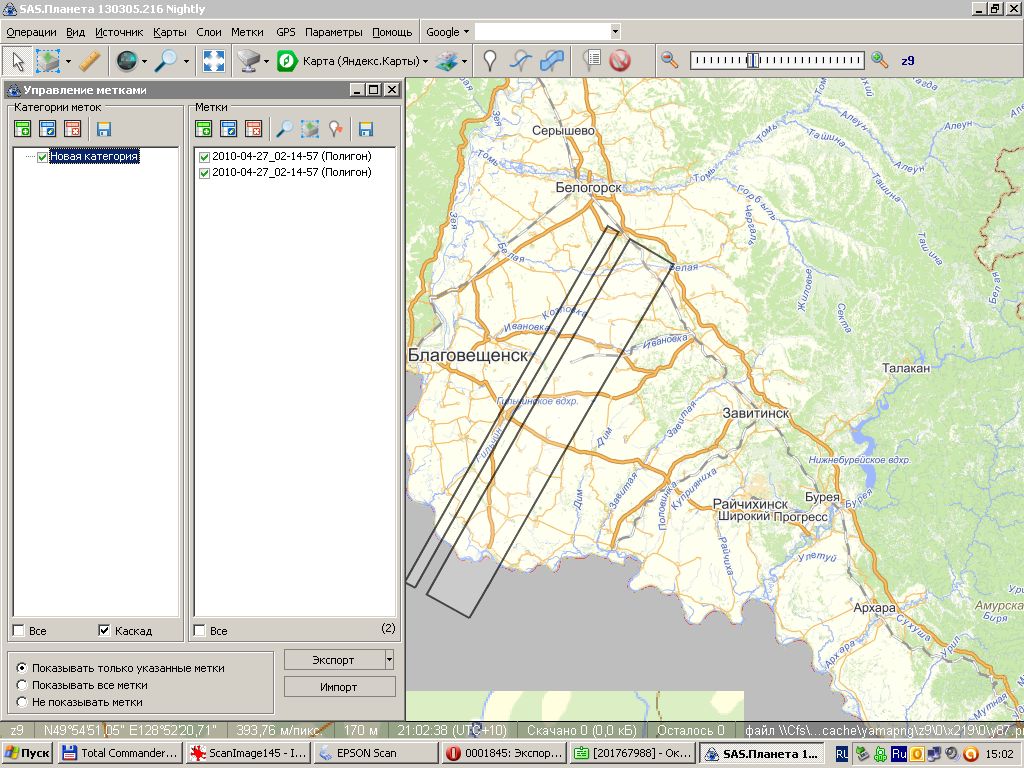Add a new category in Категории меток

22,128
